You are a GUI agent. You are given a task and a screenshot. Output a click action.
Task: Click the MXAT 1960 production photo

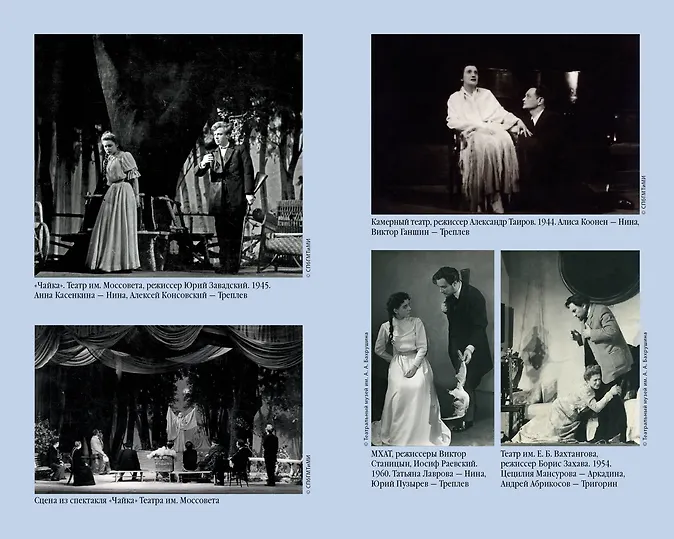pos(432,347)
